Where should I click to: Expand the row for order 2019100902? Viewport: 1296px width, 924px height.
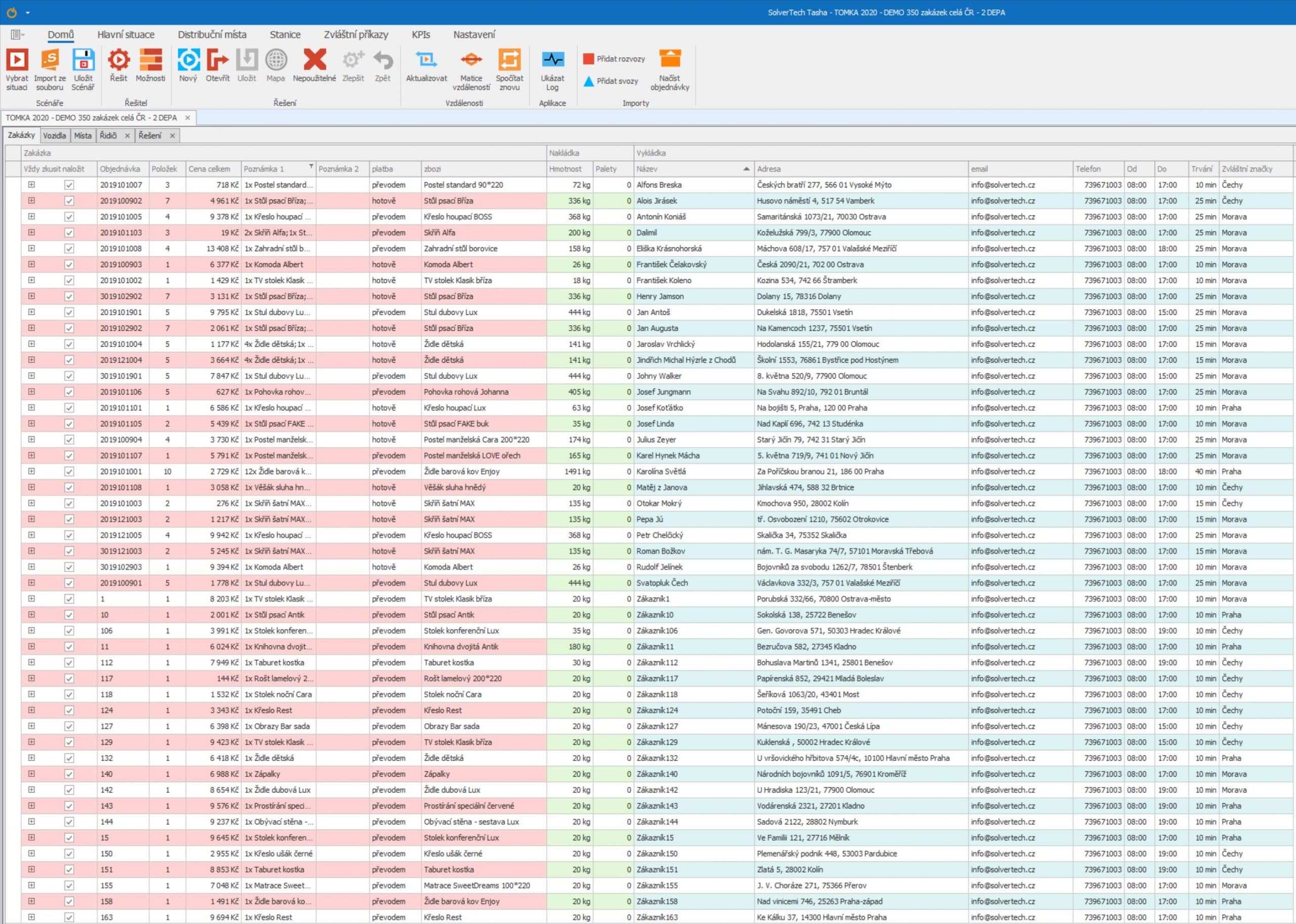click(x=31, y=201)
